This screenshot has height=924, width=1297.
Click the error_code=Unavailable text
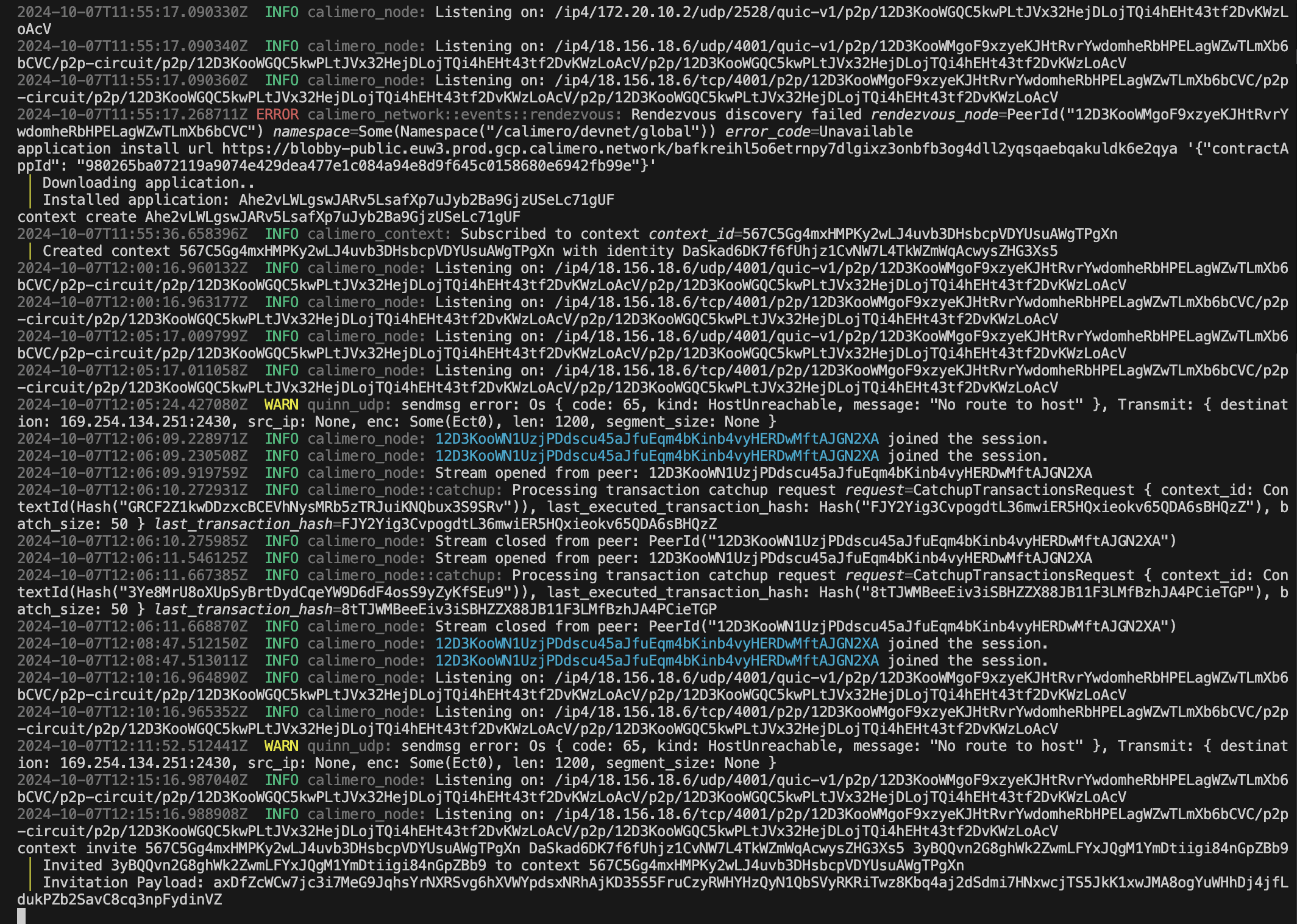point(819,132)
